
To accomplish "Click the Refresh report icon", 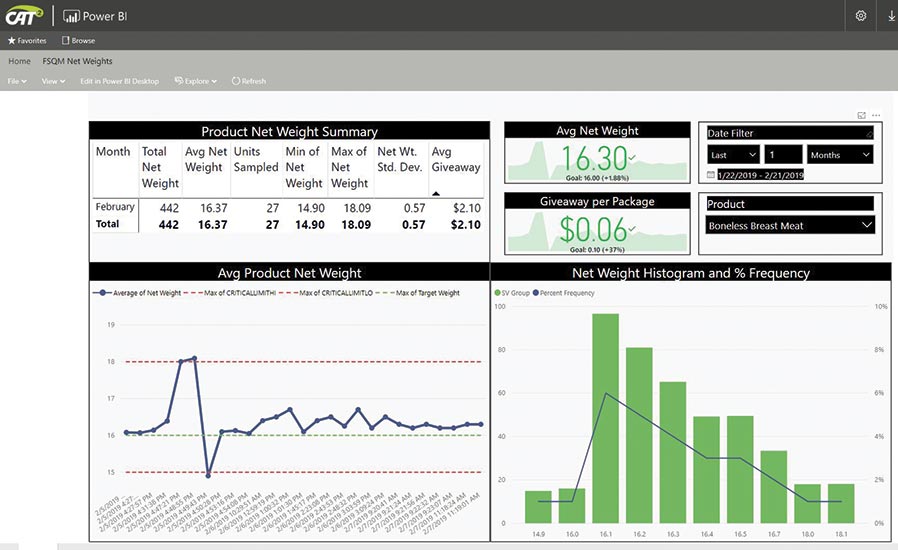I will coord(236,81).
